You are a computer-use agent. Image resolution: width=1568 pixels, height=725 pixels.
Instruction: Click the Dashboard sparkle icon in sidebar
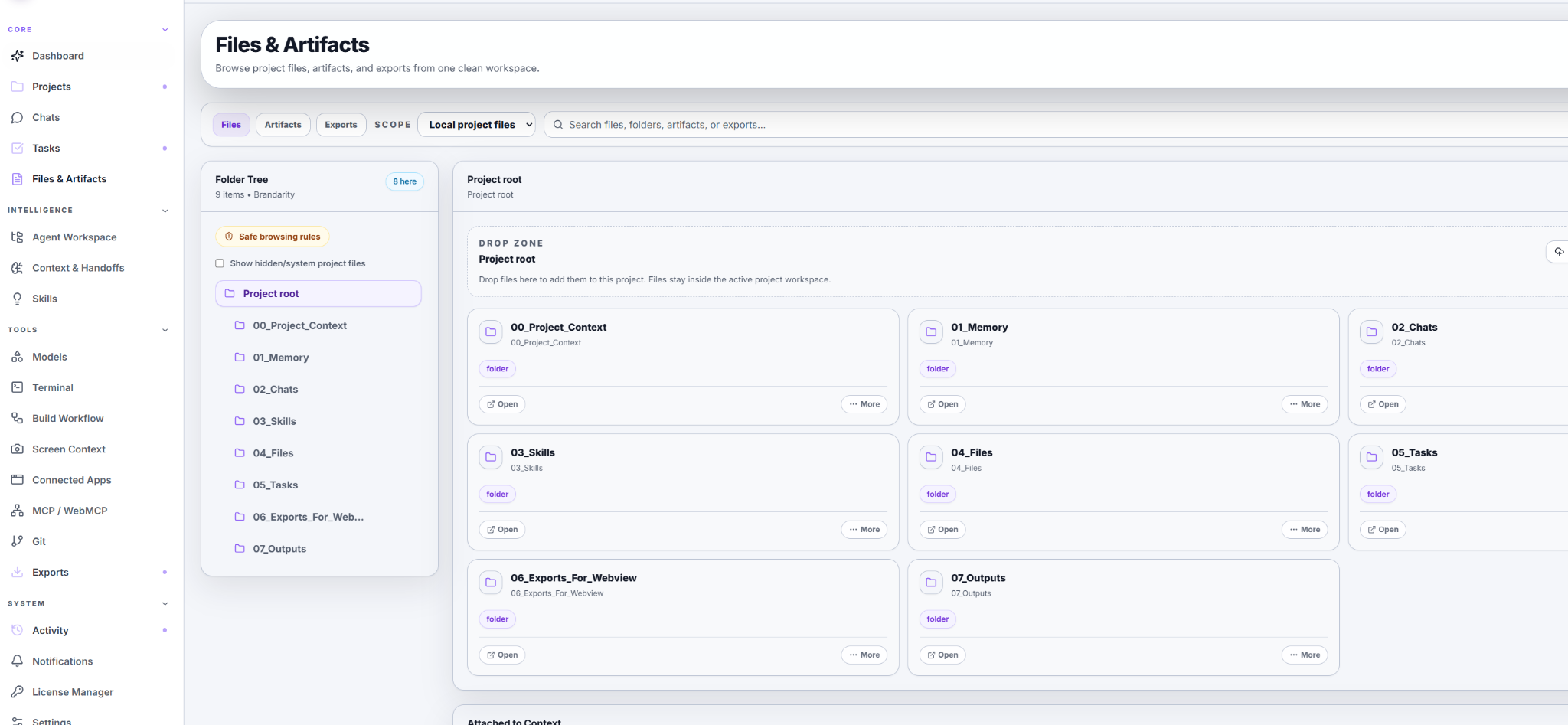[18, 56]
